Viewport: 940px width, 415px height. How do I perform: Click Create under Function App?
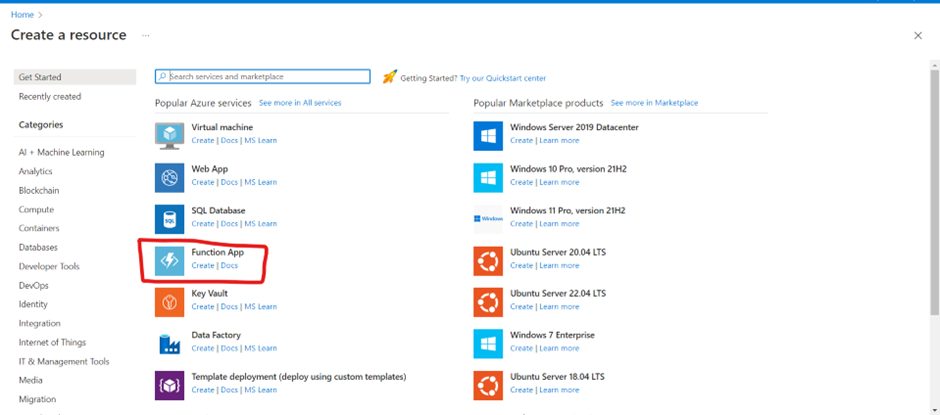pos(203,266)
